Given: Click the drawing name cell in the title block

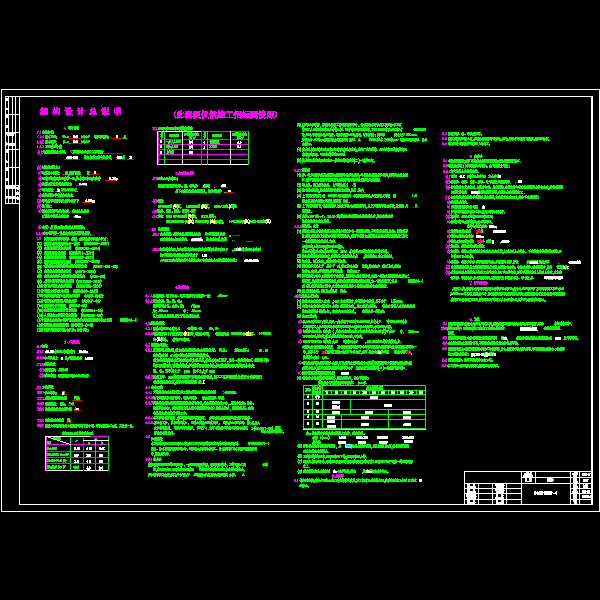Looking at the screenshot, I should pos(546,493).
